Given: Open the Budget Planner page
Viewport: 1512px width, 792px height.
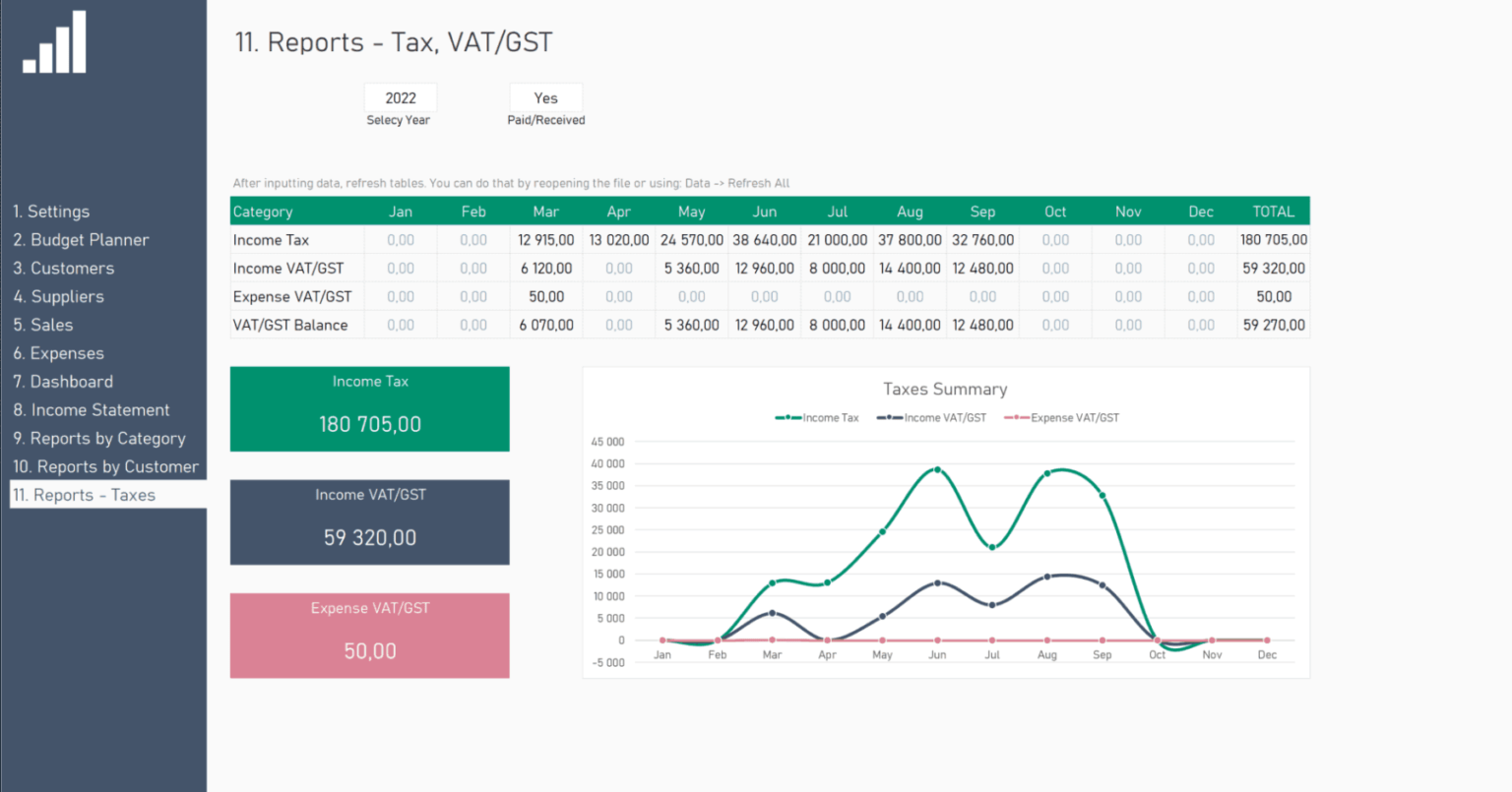Looking at the screenshot, I should click(82, 239).
